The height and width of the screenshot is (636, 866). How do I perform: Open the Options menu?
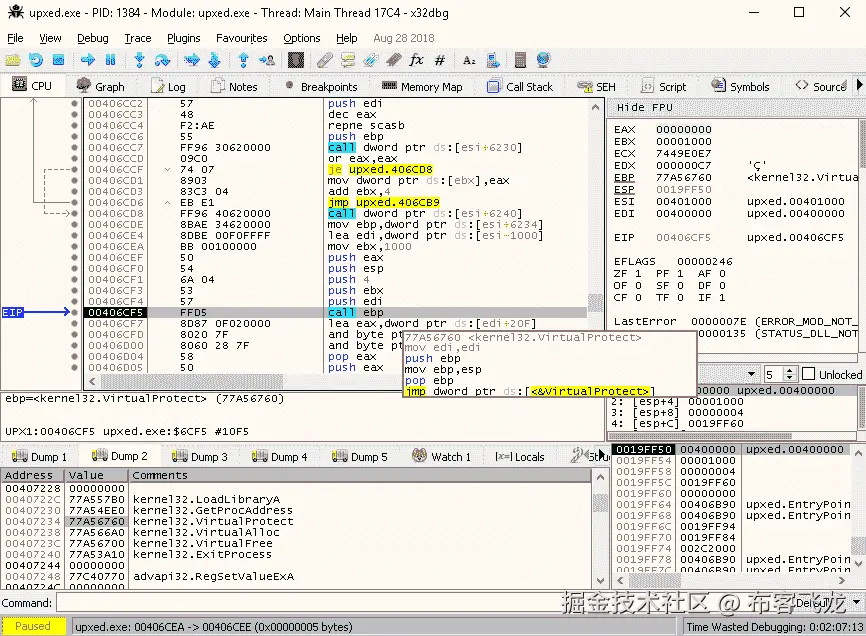click(x=302, y=38)
